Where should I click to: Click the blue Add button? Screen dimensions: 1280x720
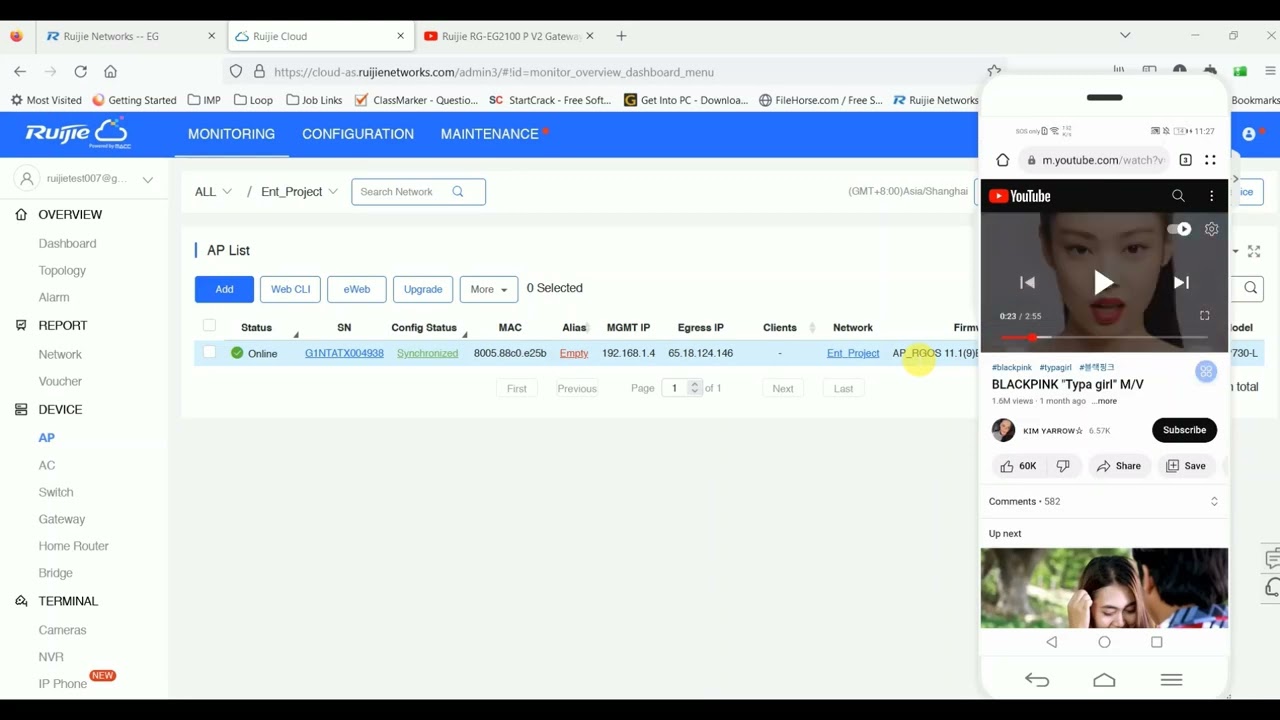(x=224, y=289)
